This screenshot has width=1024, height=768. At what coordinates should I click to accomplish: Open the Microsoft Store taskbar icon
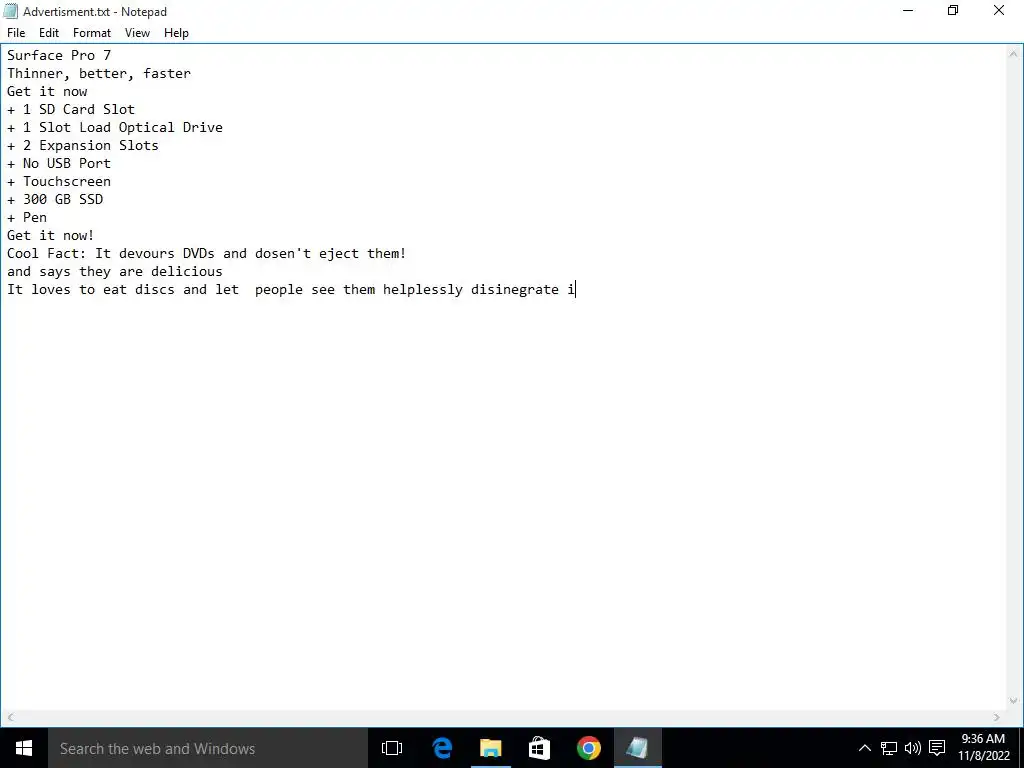(x=539, y=748)
